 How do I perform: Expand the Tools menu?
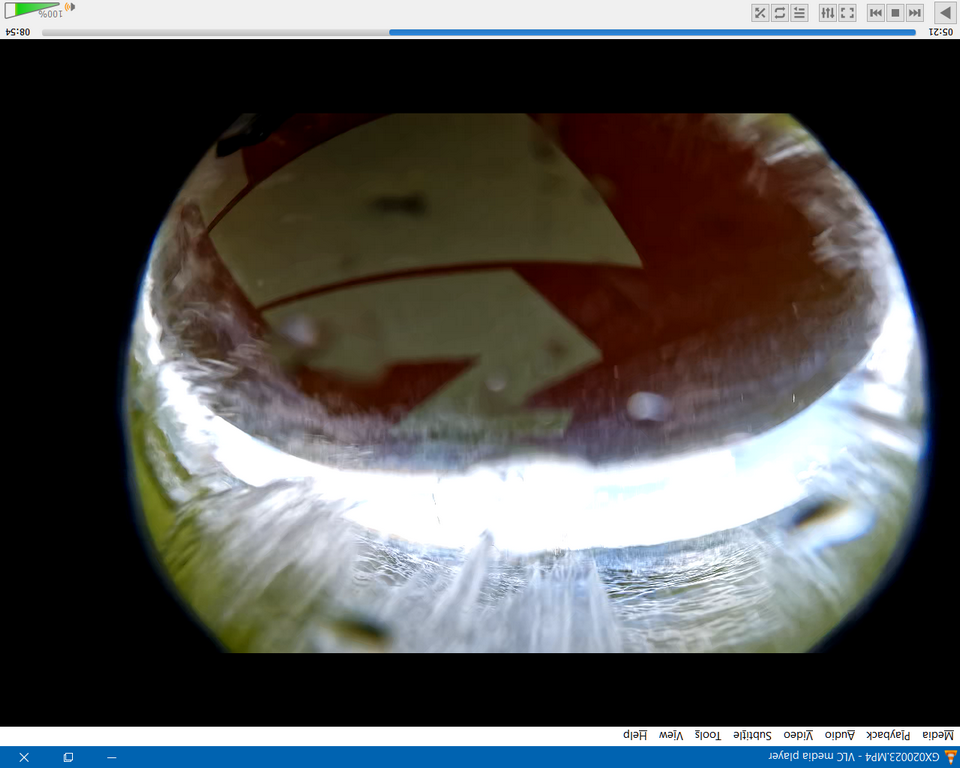(708, 735)
